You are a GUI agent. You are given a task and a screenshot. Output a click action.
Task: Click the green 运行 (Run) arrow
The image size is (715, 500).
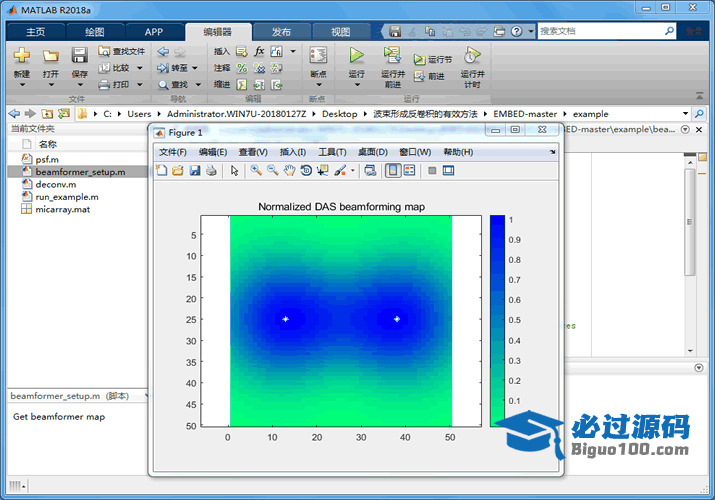pos(356,55)
